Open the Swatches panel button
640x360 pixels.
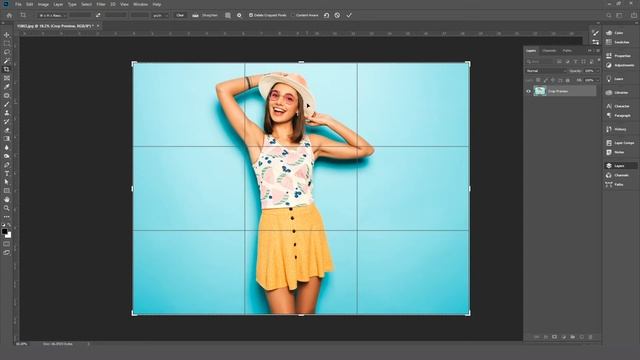[x=618, y=42]
